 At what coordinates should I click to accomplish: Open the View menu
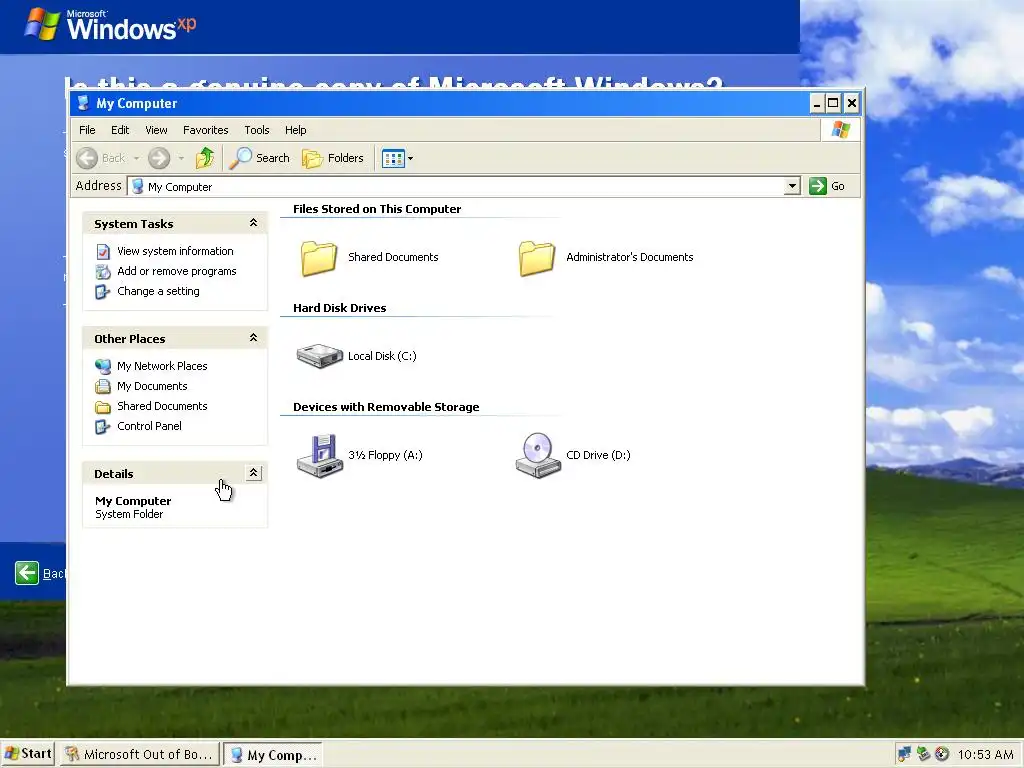pyautogui.click(x=156, y=130)
